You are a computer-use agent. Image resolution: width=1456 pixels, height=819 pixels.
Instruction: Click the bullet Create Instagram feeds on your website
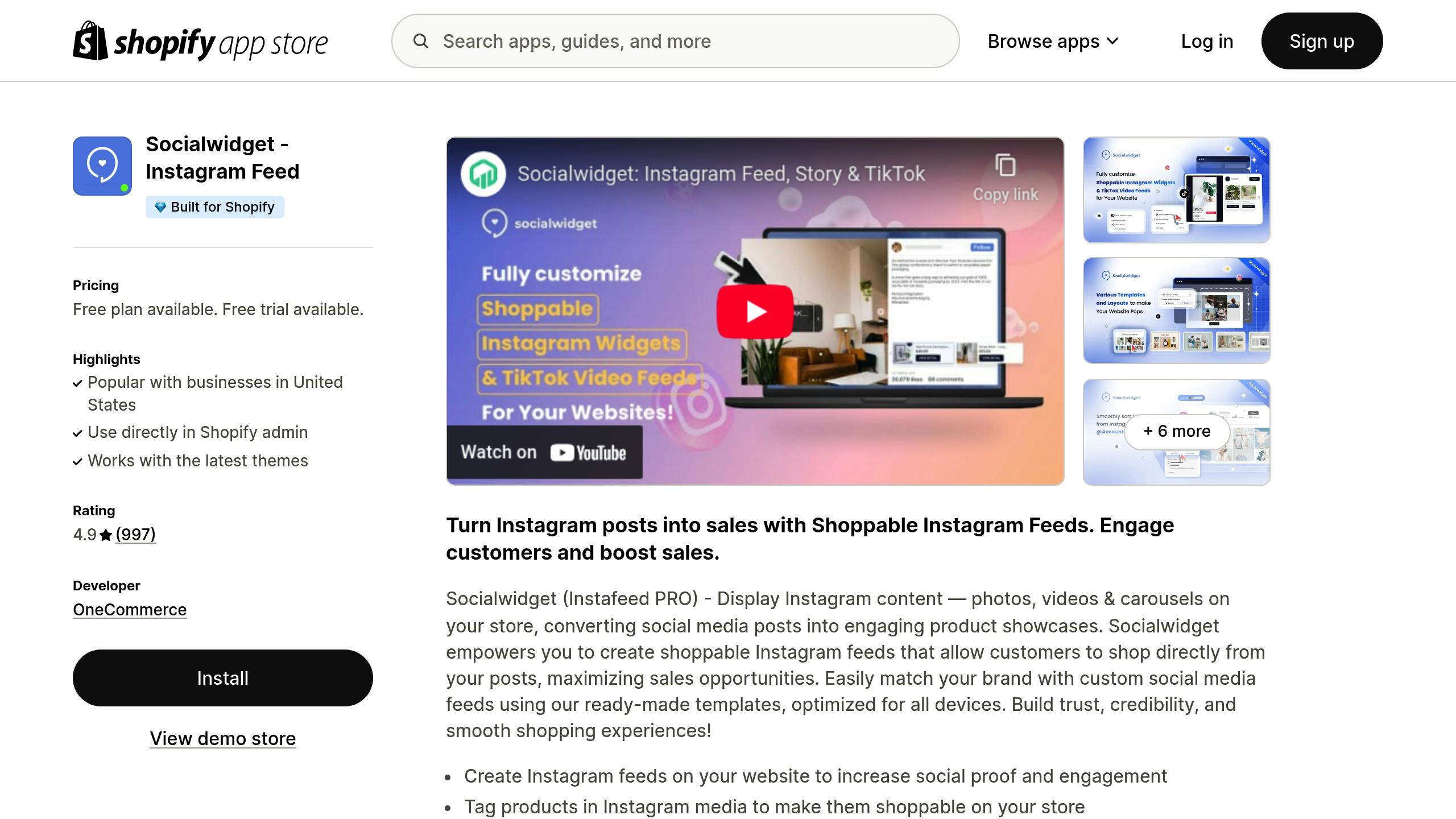816,776
